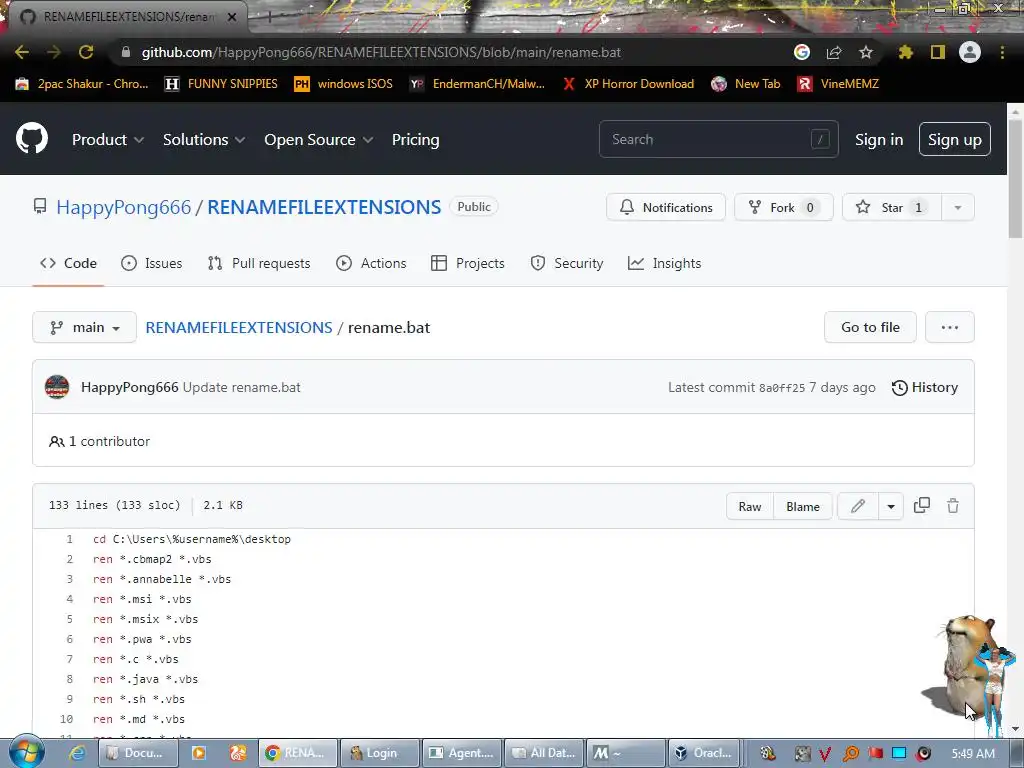Select the Code tab
1024x768 pixels.
coord(69,263)
